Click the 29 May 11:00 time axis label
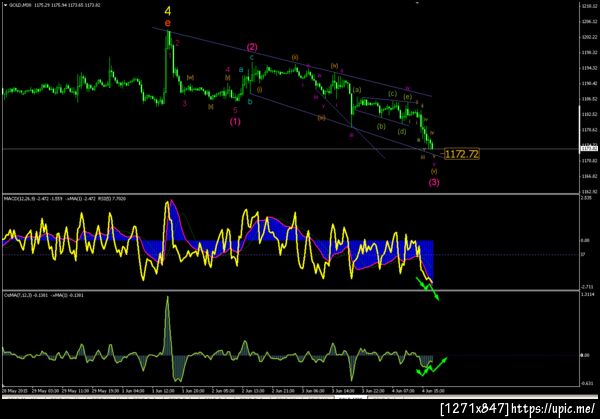 74,391
